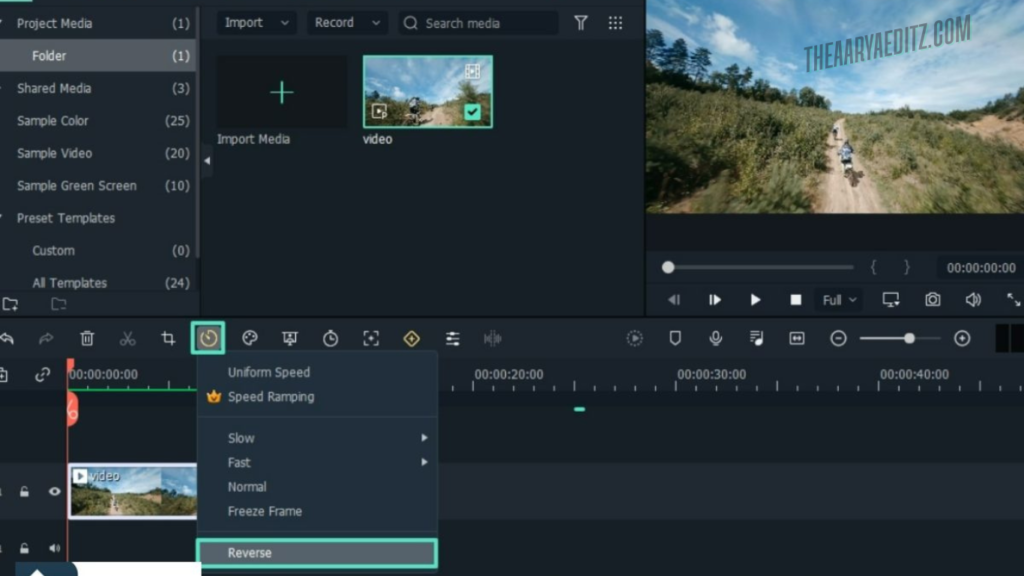Take a snapshot with the camera icon
Viewport: 1024px width, 576px height.
tap(934, 299)
